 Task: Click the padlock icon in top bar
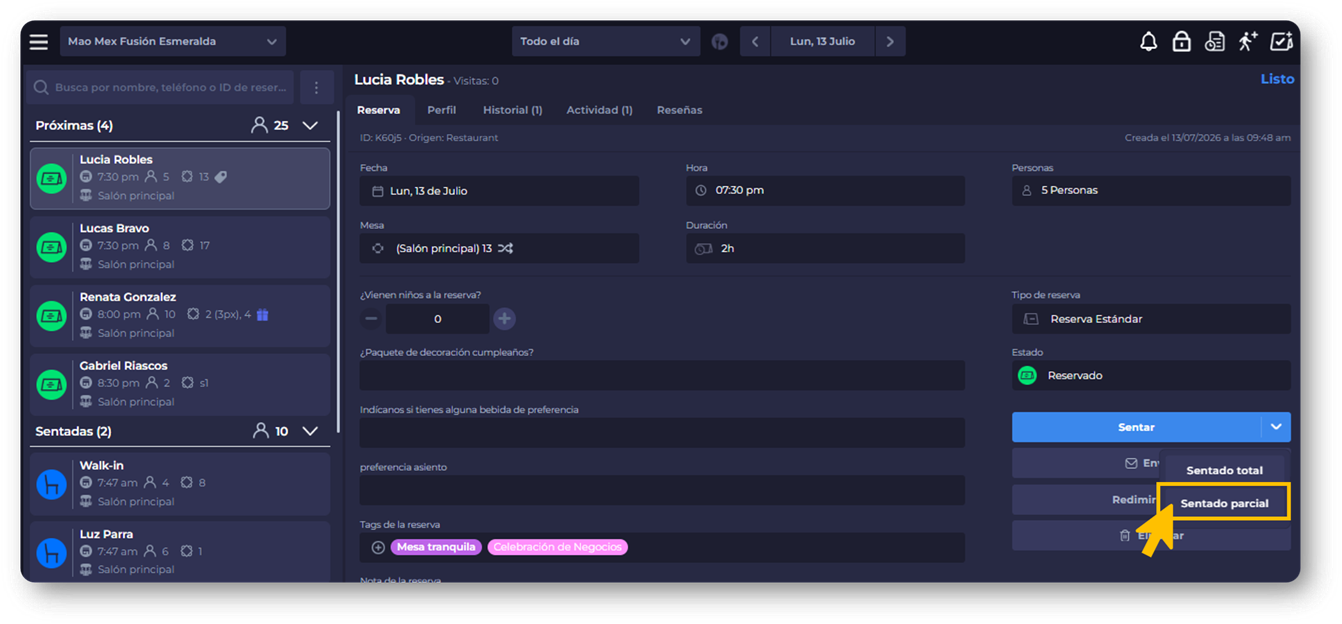[x=1181, y=42]
